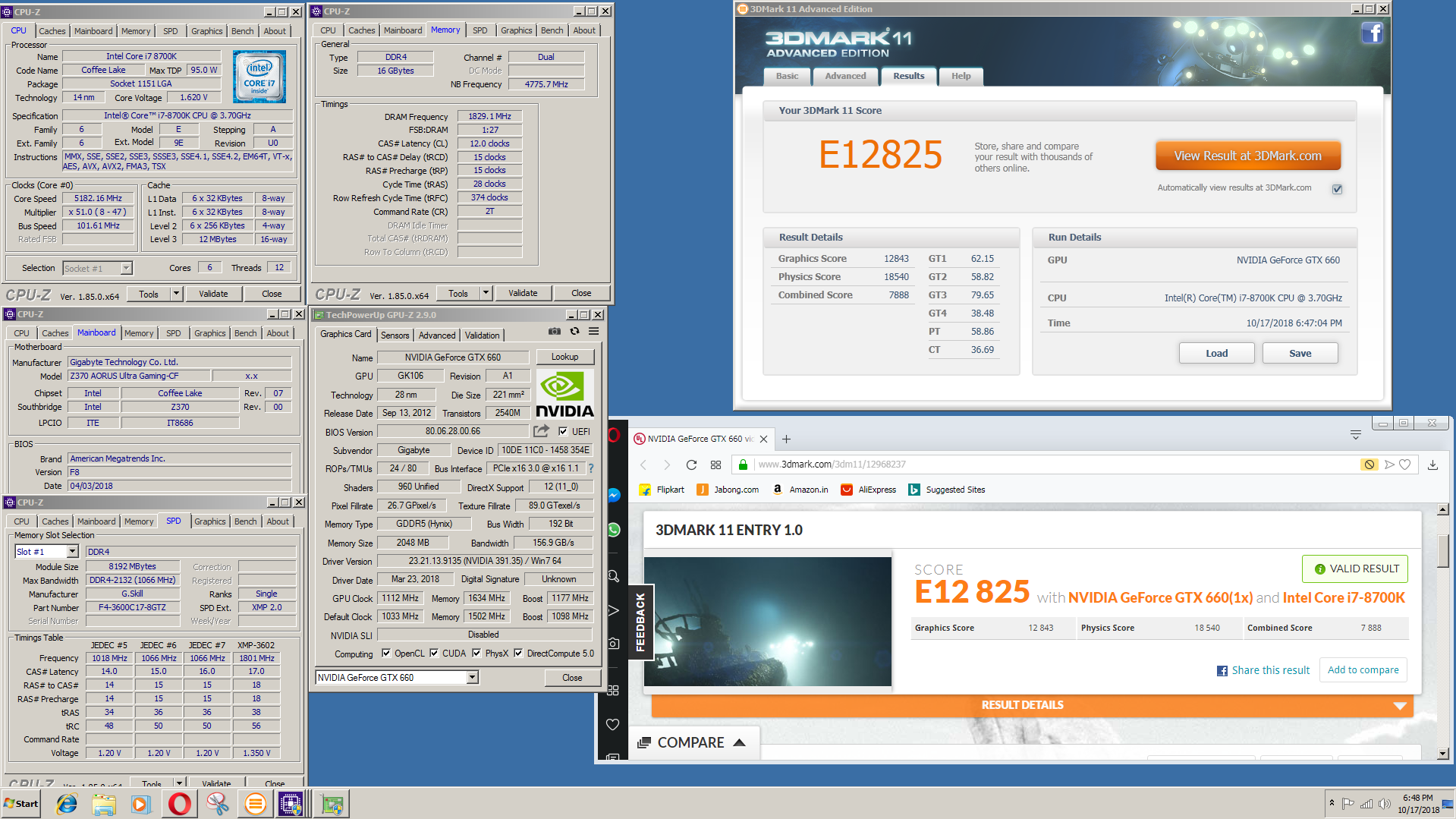Open Tools dropdown arrow in CPU-Z Memory window
This screenshot has width=1456, height=819.
click(x=486, y=293)
